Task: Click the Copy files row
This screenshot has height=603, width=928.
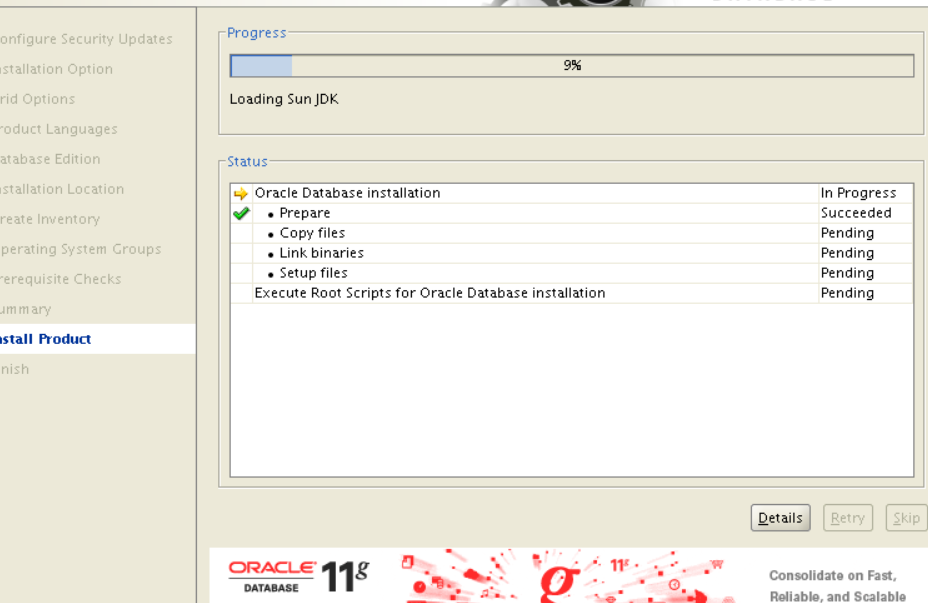Action: coord(572,233)
